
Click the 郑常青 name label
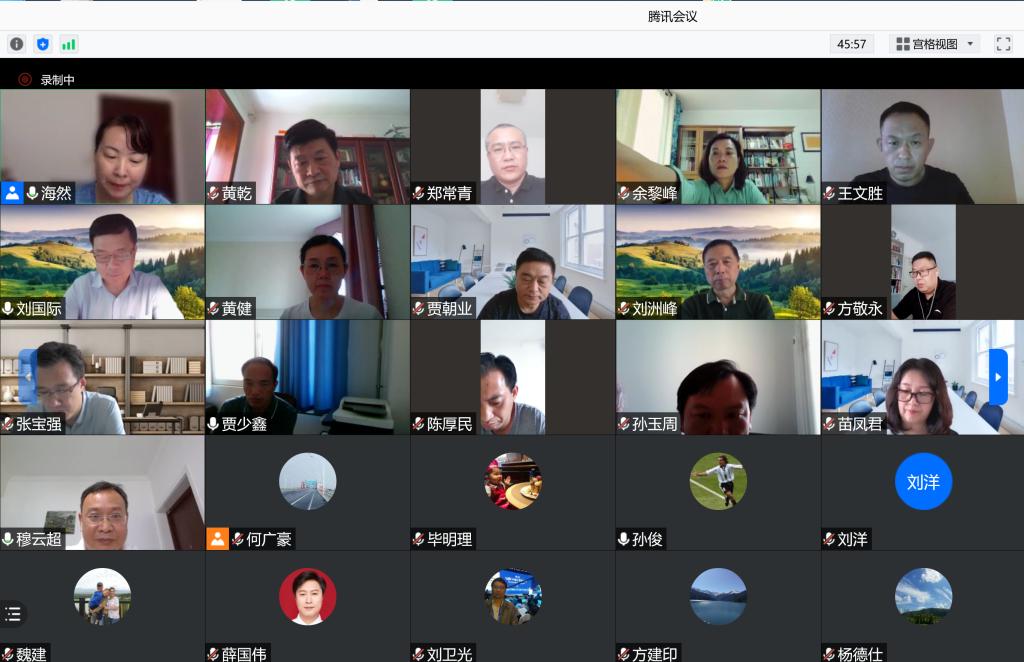[449, 193]
